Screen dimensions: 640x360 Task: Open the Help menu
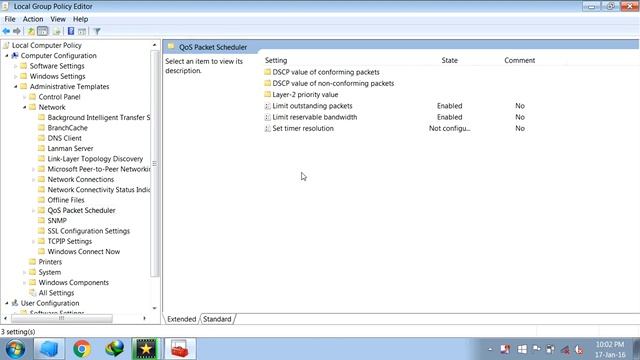[x=80, y=19]
